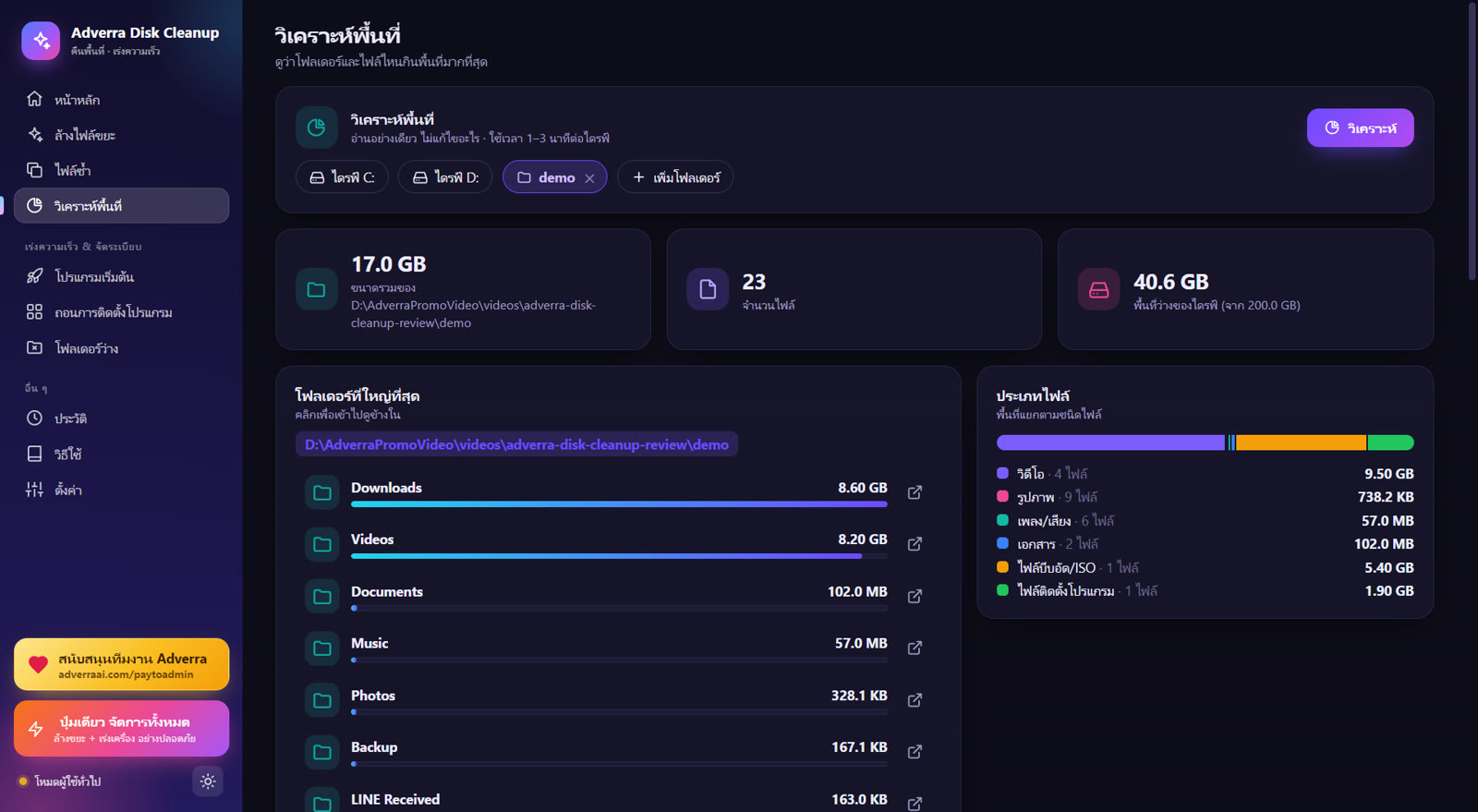Image resolution: width=1478 pixels, height=812 pixels.
Task: Toggle the ไดรฟ์ C: drive chip
Action: (342, 177)
